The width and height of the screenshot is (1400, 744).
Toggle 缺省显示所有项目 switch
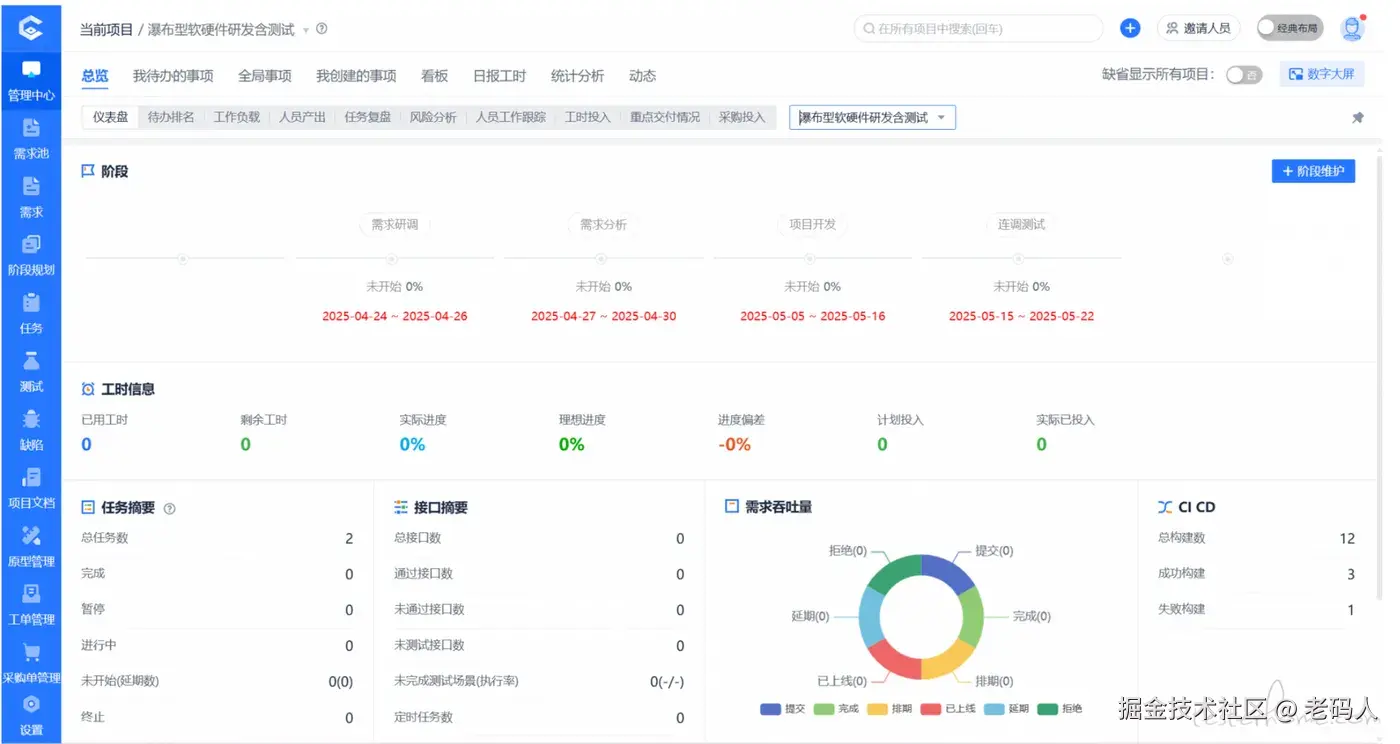pos(1244,75)
